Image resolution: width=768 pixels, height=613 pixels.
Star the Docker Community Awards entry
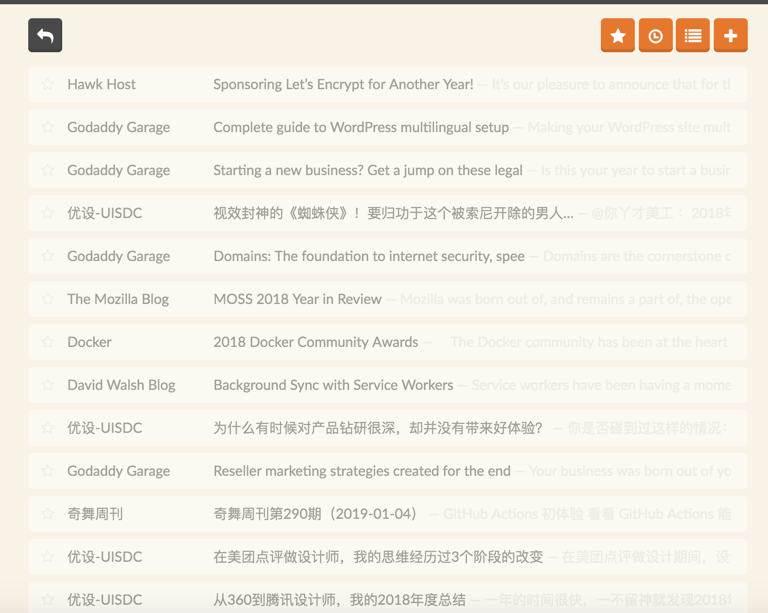tap(48, 342)
